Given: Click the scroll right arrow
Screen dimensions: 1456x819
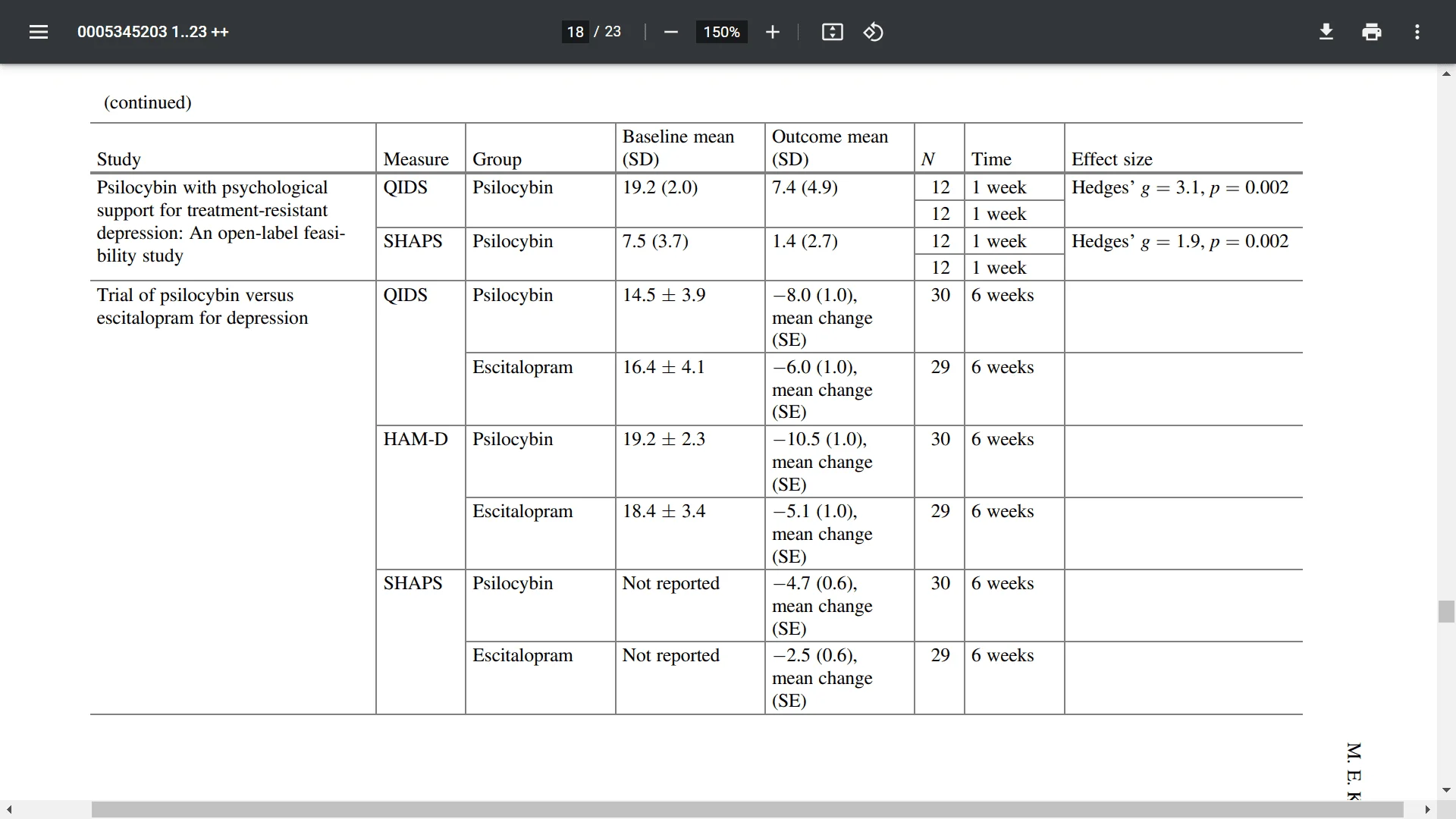Looking at the screenshot, I should [x=1427, y=810].
